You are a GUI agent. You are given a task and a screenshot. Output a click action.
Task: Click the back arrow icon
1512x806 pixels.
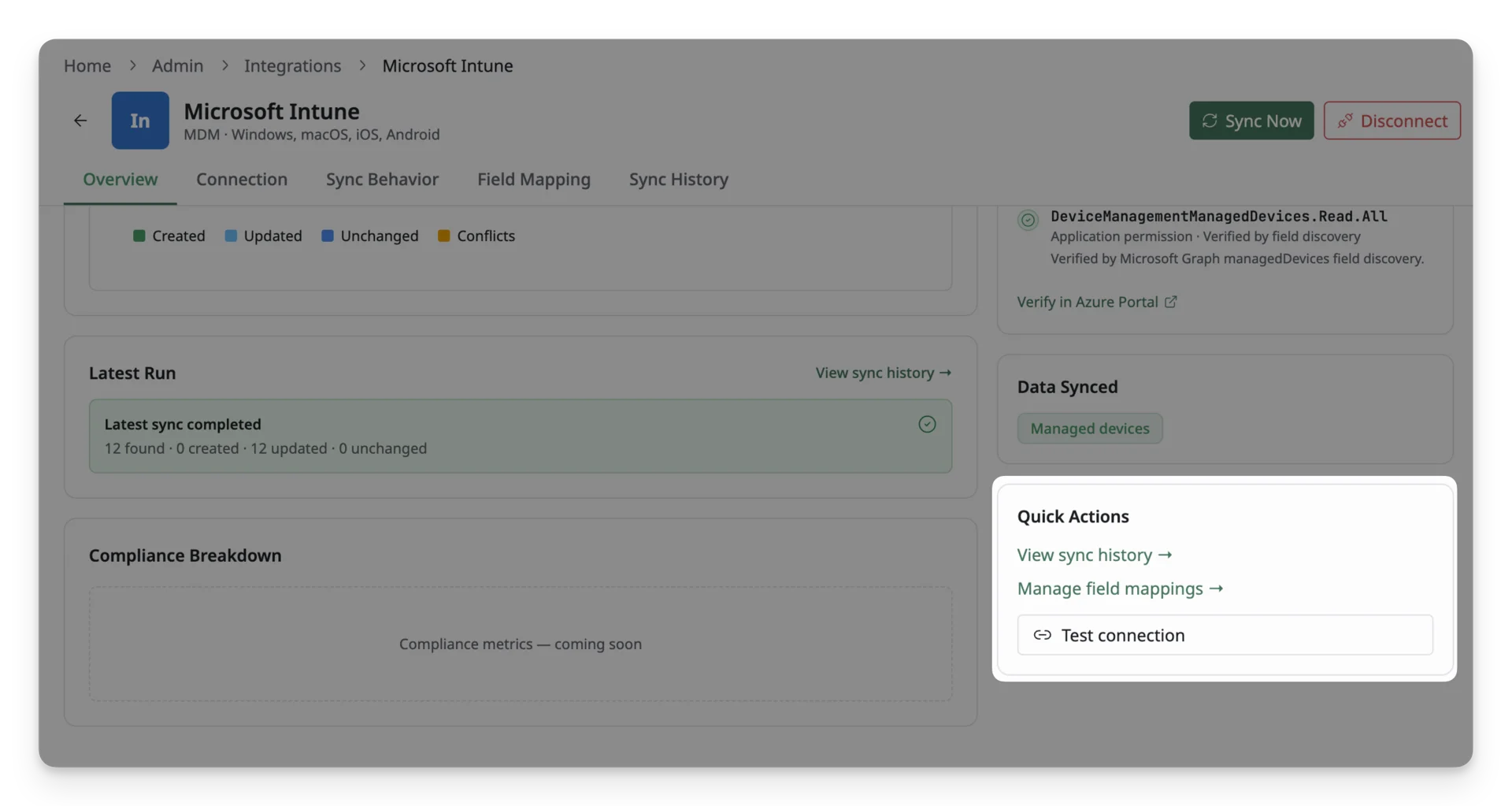click(80, 121)
